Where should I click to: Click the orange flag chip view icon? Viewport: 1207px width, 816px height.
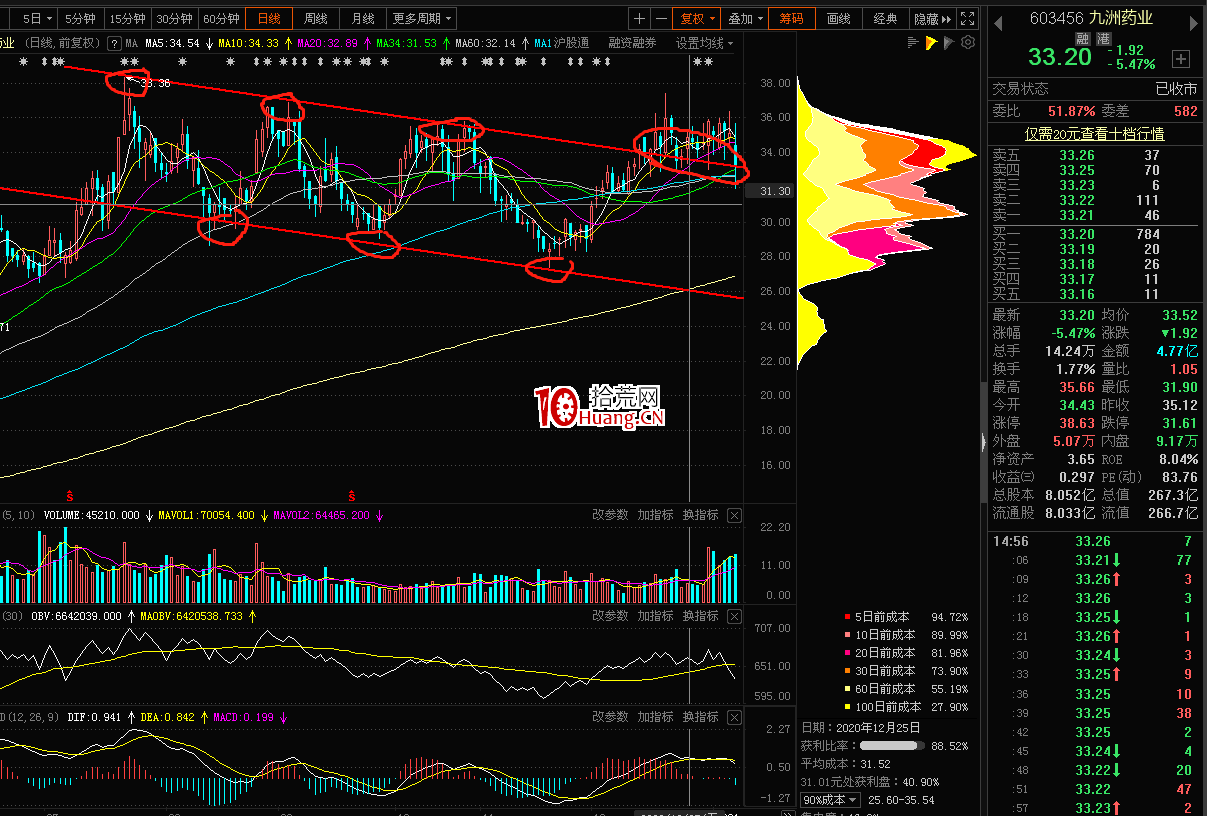pyautogui.click(x=931, y=43)
